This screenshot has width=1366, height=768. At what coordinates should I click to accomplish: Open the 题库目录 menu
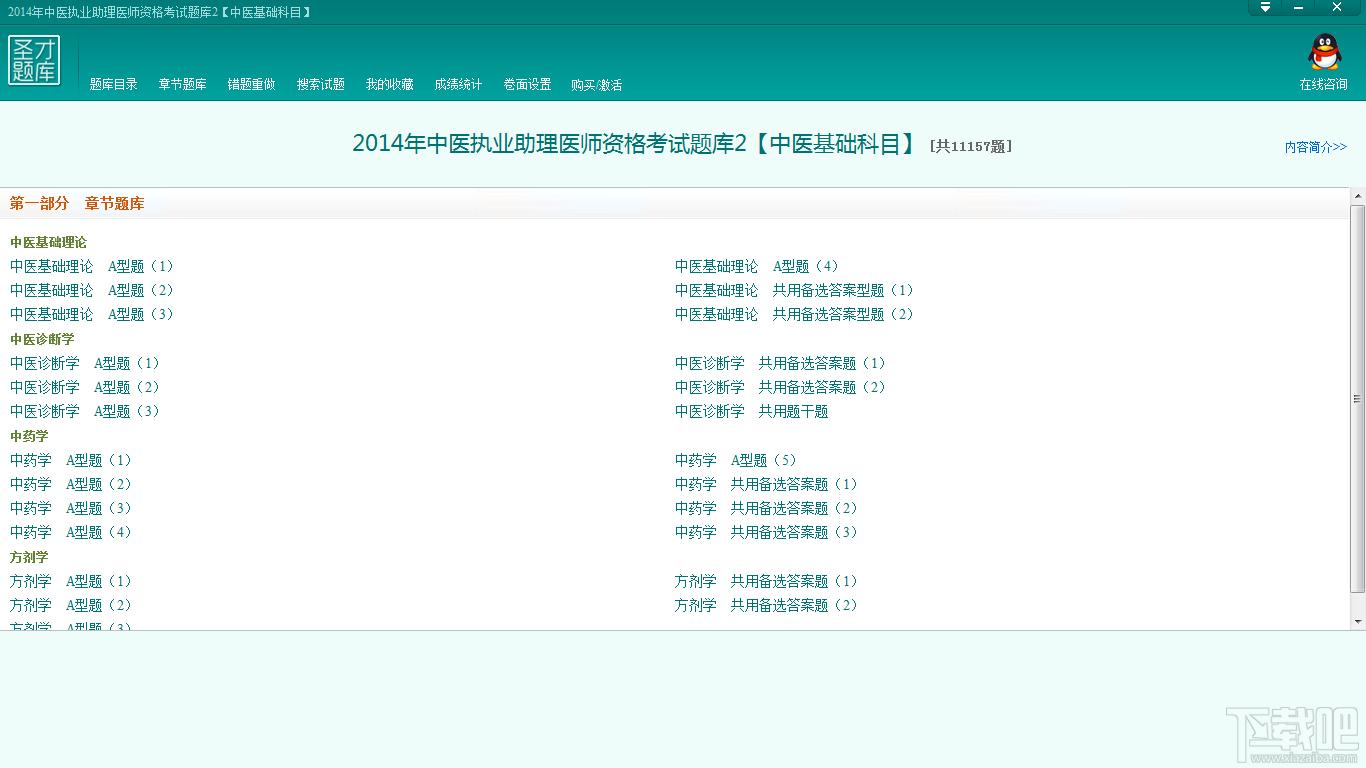tap(114, 85)
